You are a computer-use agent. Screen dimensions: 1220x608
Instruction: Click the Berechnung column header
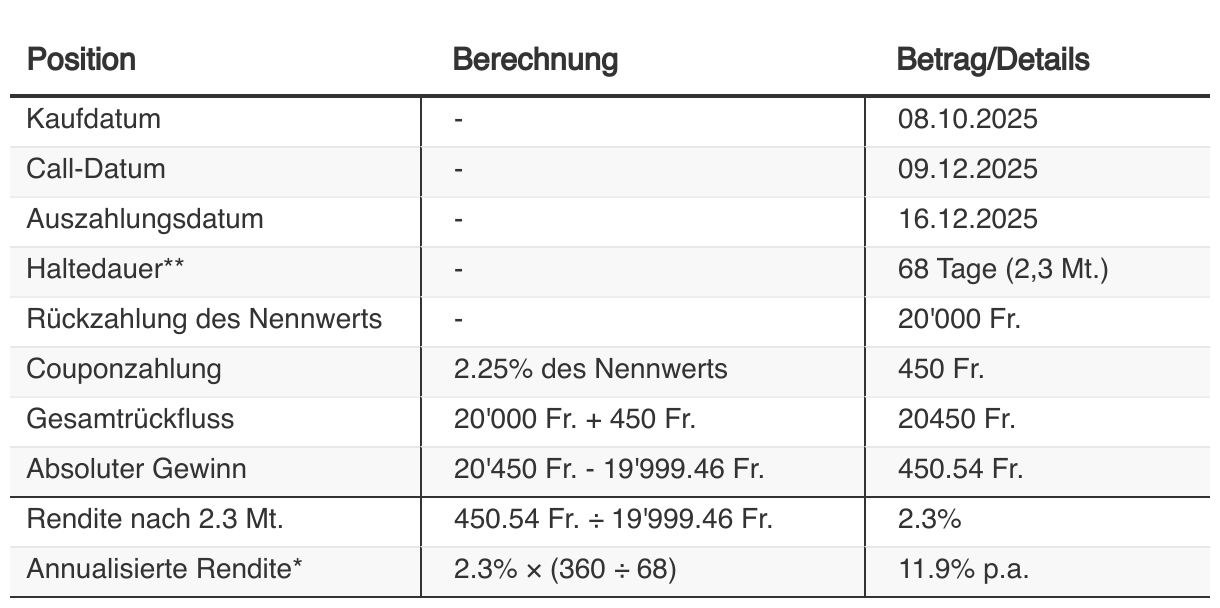(x=535, y=60)
